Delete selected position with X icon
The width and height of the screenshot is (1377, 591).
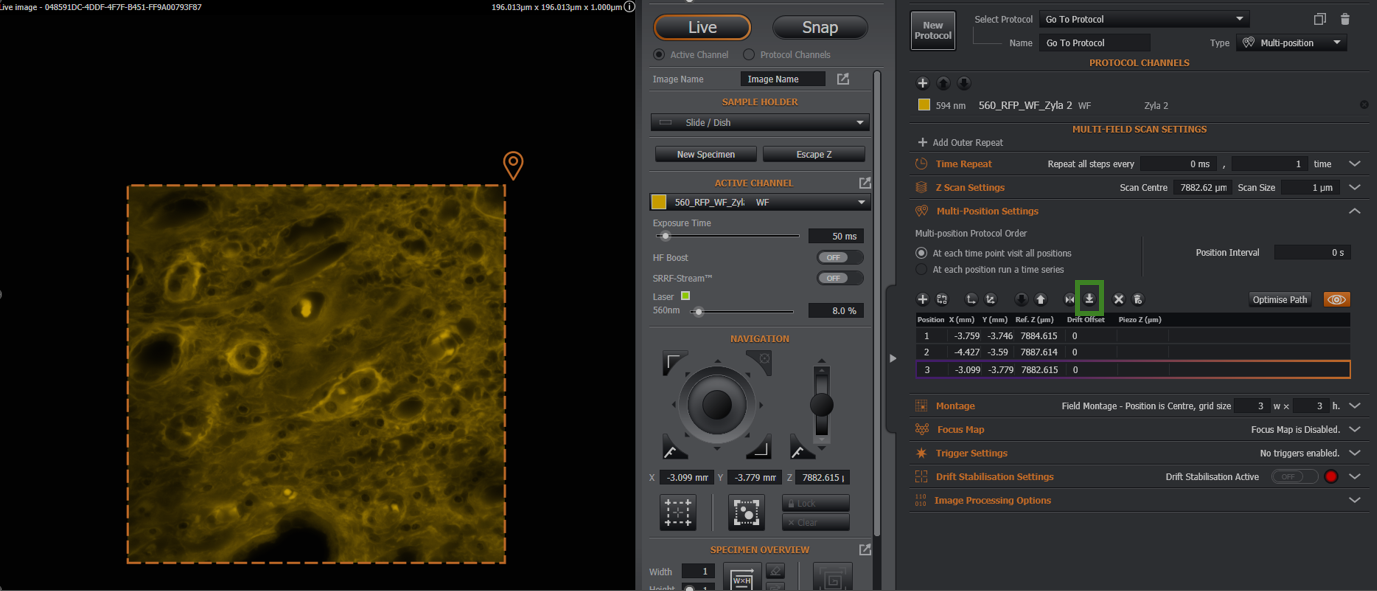(1118, 299)
